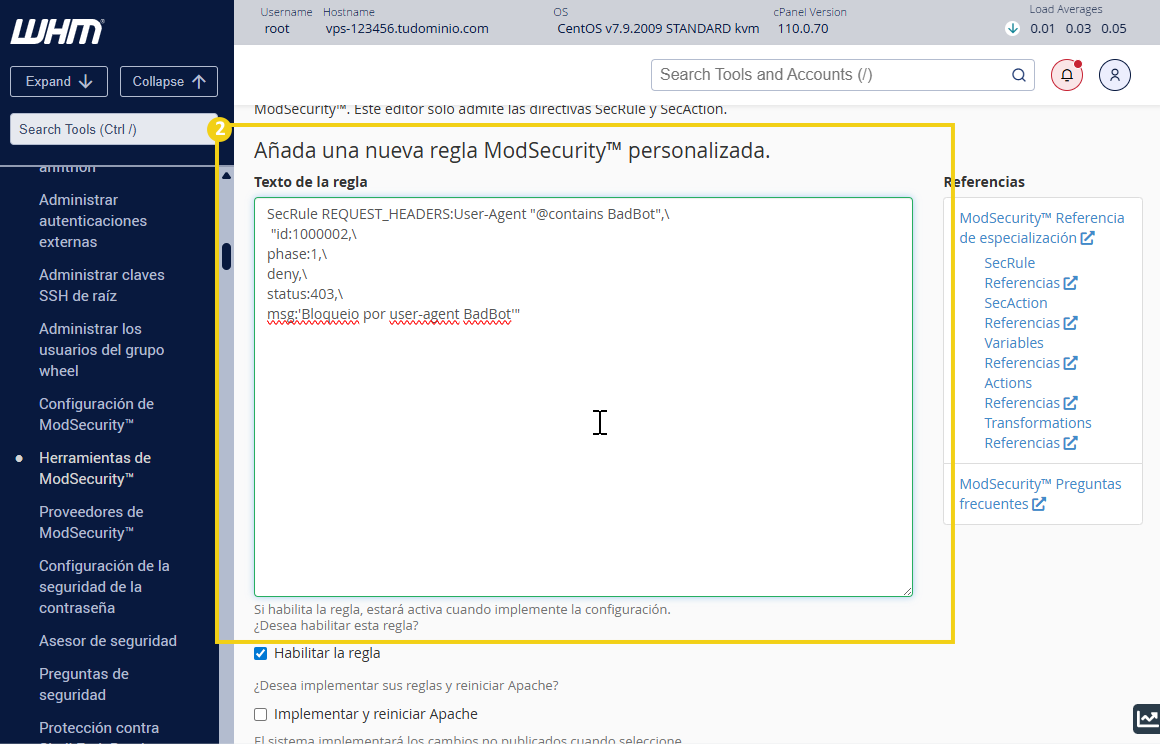This screenshot has width=1160, height=744.
Task: Open 'Proveedores de ModSecurity' in sidebar
Action: point(92,522)
